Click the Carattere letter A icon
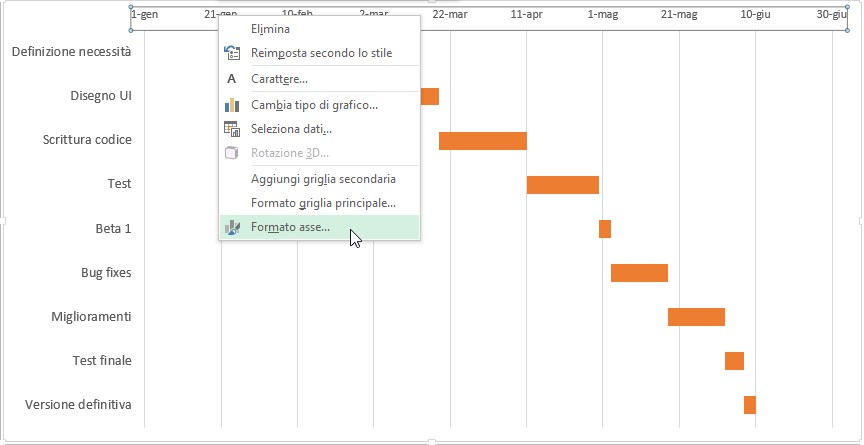This screenshot has height=445, width=864. [x=231, y=79]
